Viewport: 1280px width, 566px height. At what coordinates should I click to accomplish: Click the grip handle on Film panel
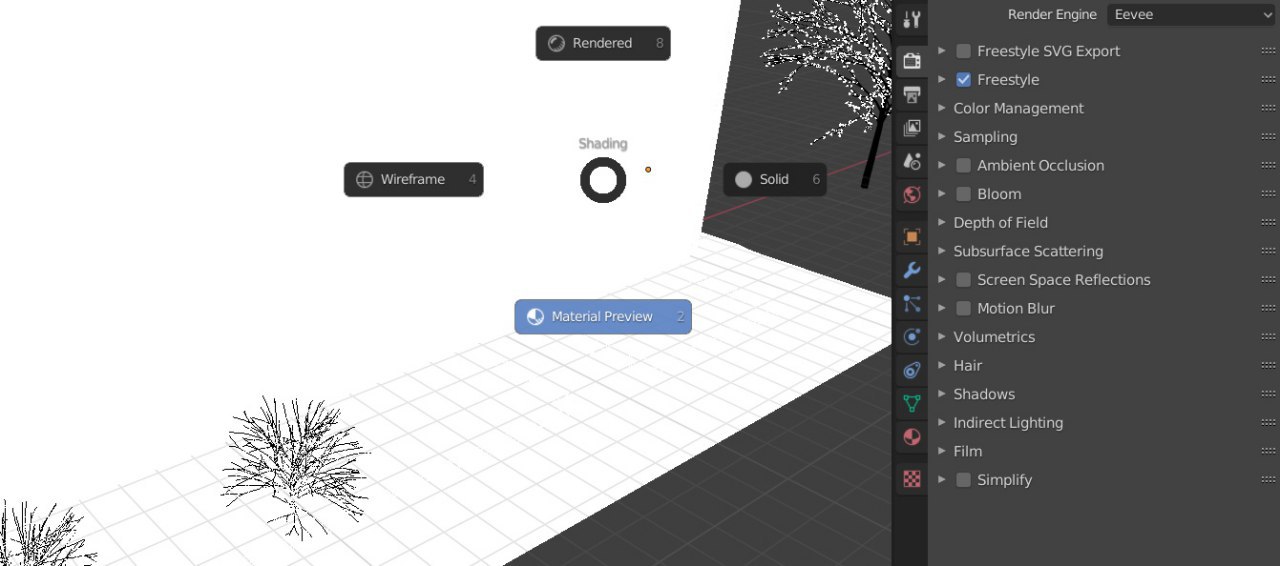[1268, 451]
